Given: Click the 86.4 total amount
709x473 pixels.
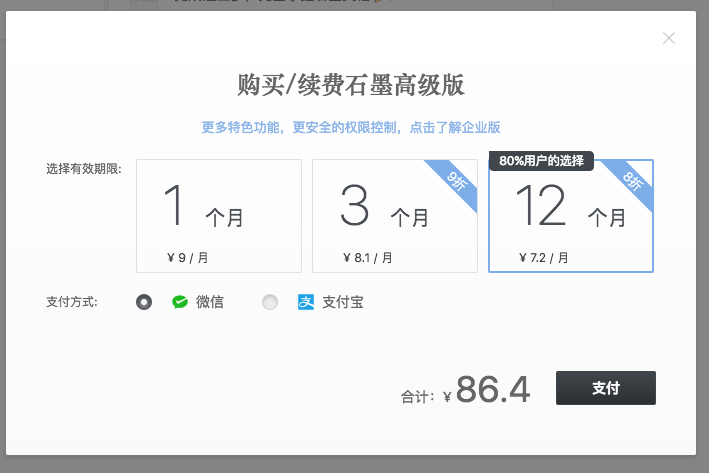Looking at the screenshot, I should pyautogui.click(x=492, y=390).
